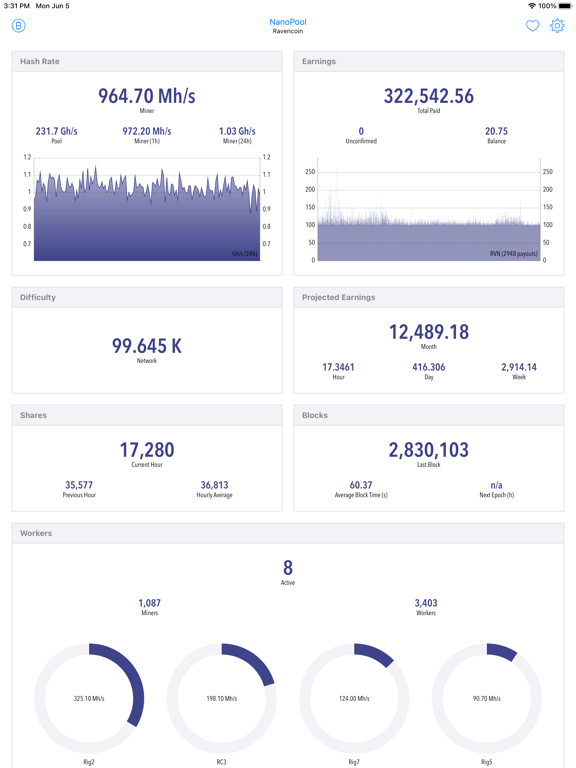Tap the 3,403 Workers value
Screen dimensions: 576x768
click(x=426, y=603)
